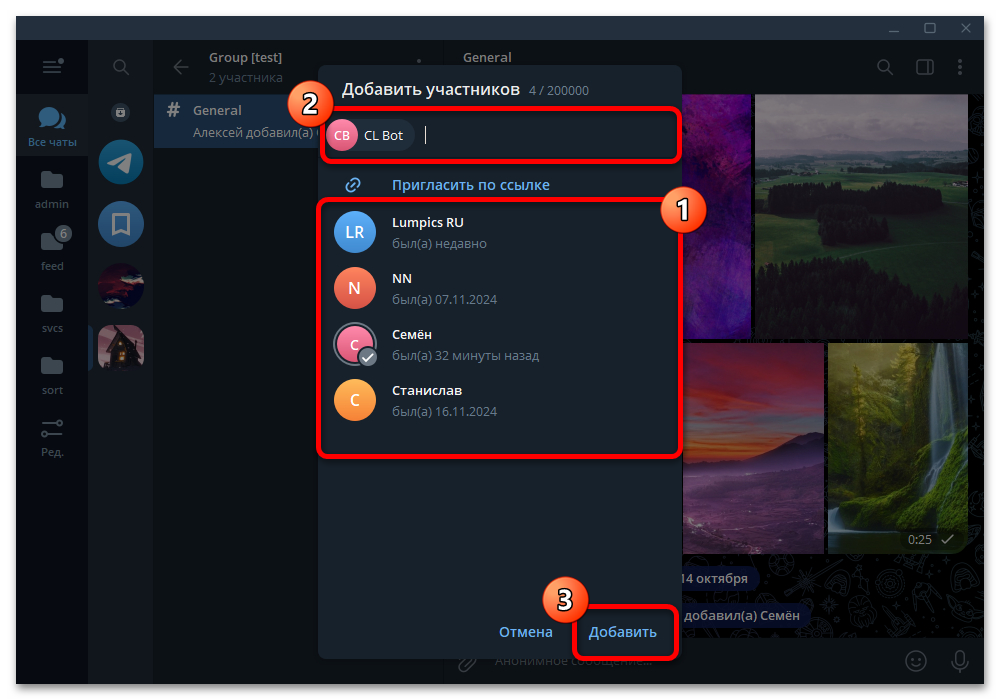The width and height of the screenshot is (1000, 700).
Task: Open the Telegram chat with paper plane avatar
Action: pos(121,162)
